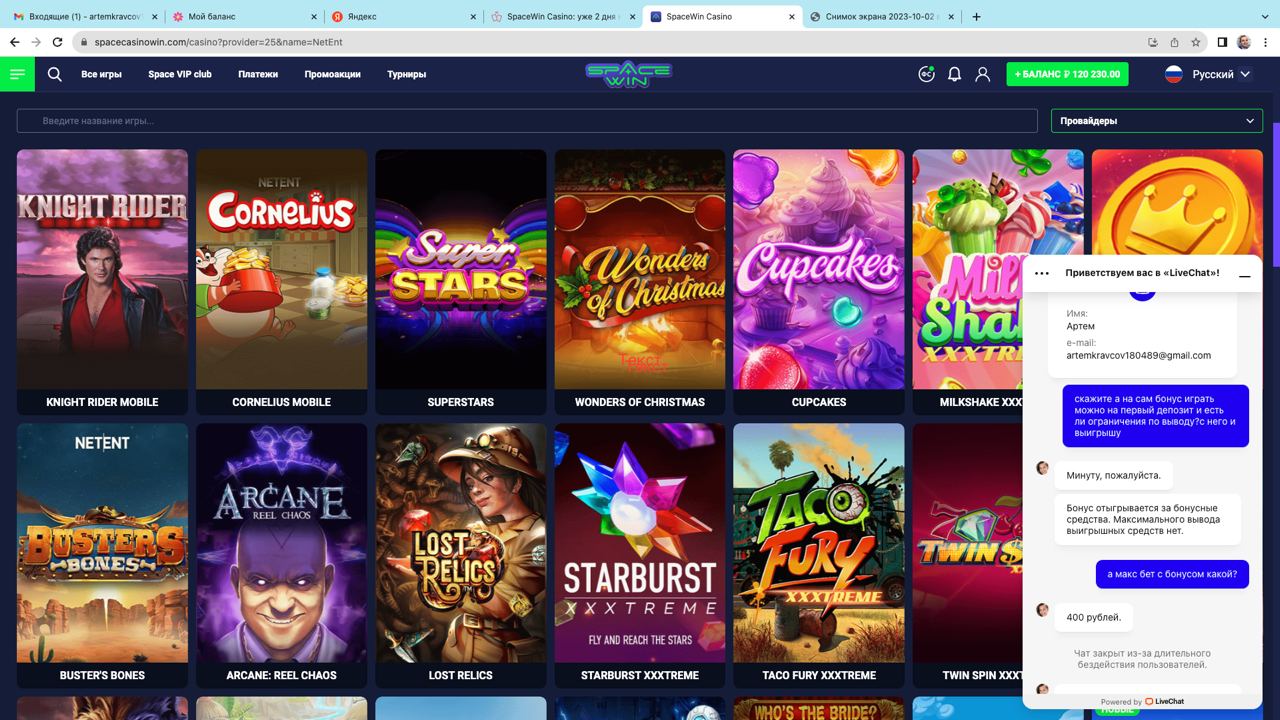Open the green hamburger side menu
1280x720 pixels.
17,74
